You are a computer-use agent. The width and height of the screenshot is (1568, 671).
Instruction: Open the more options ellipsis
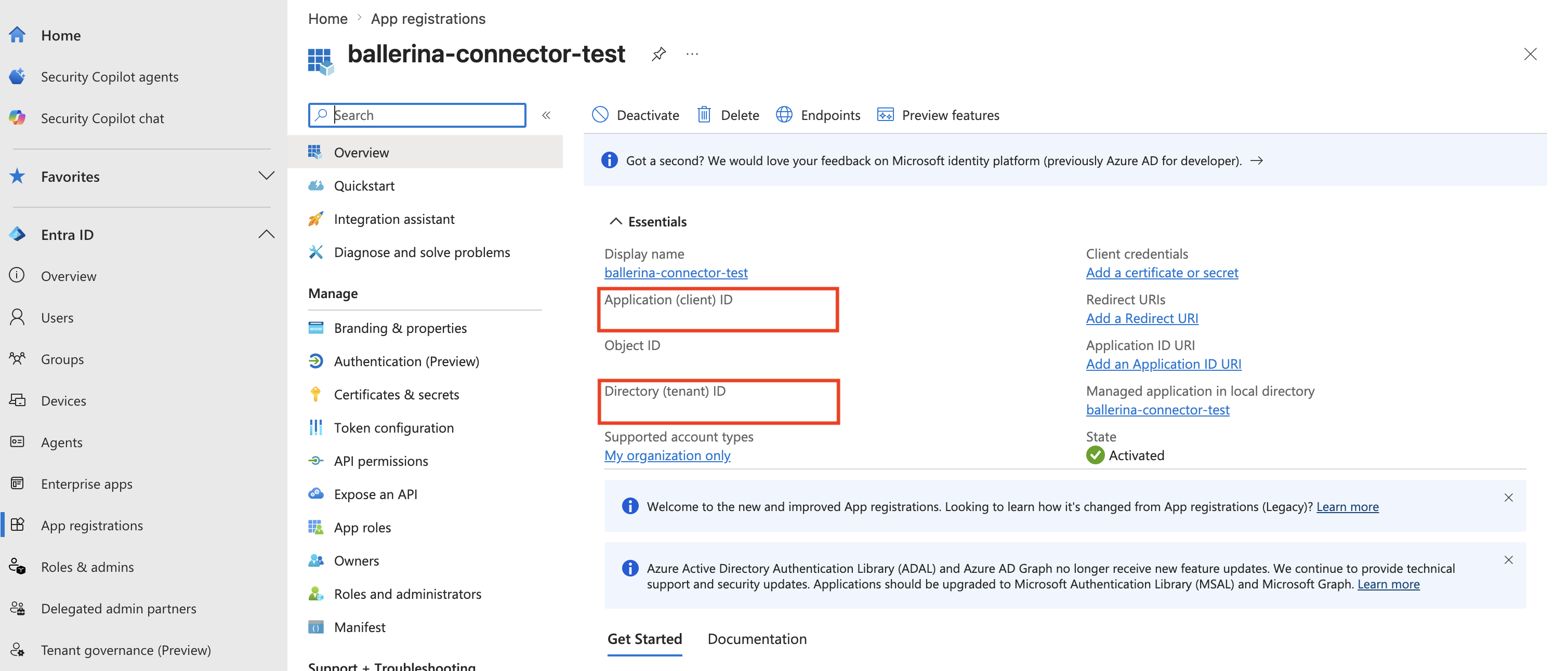coord(692,54)
